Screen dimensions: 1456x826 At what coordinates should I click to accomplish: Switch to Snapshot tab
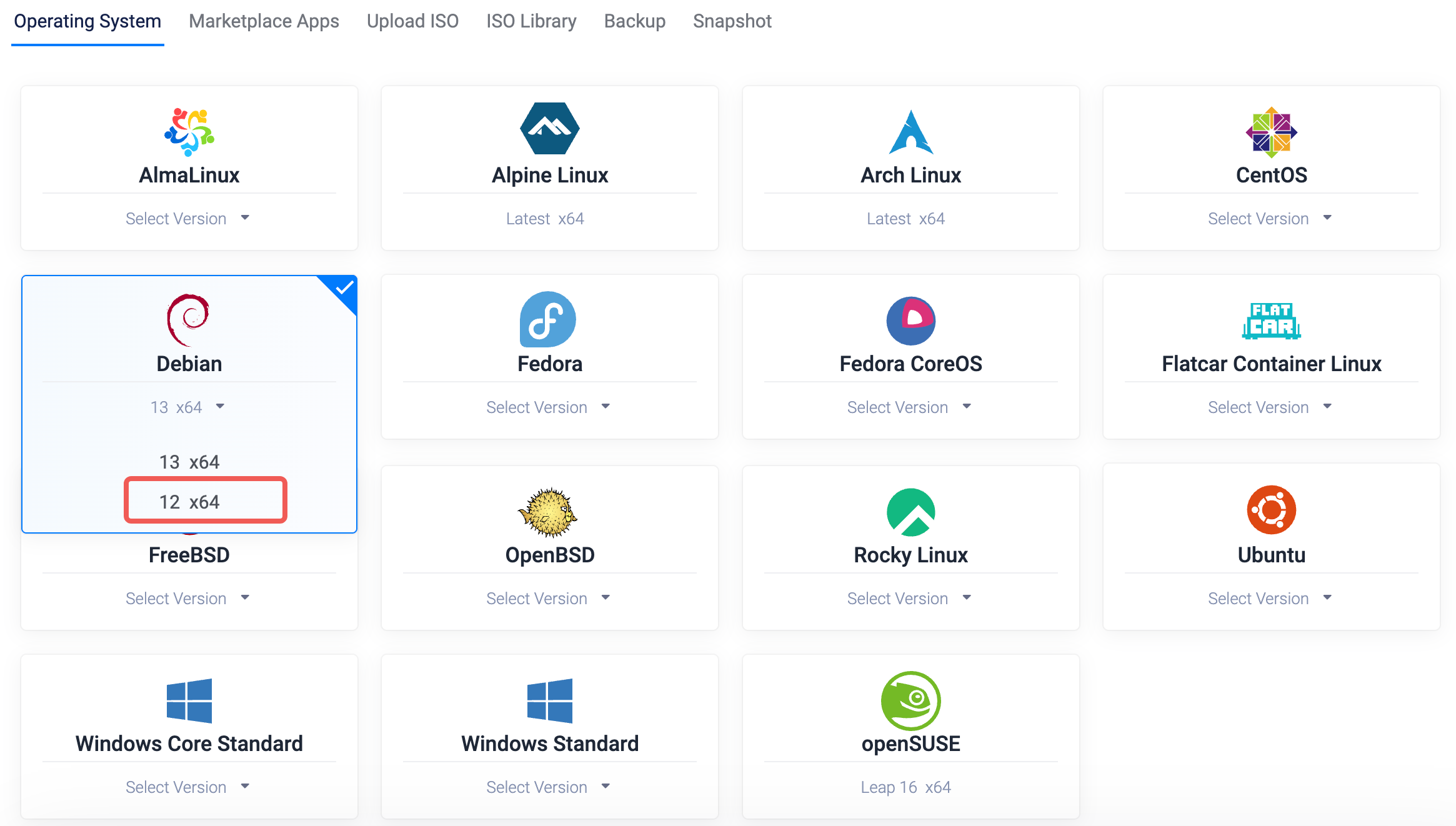(732, 21)
